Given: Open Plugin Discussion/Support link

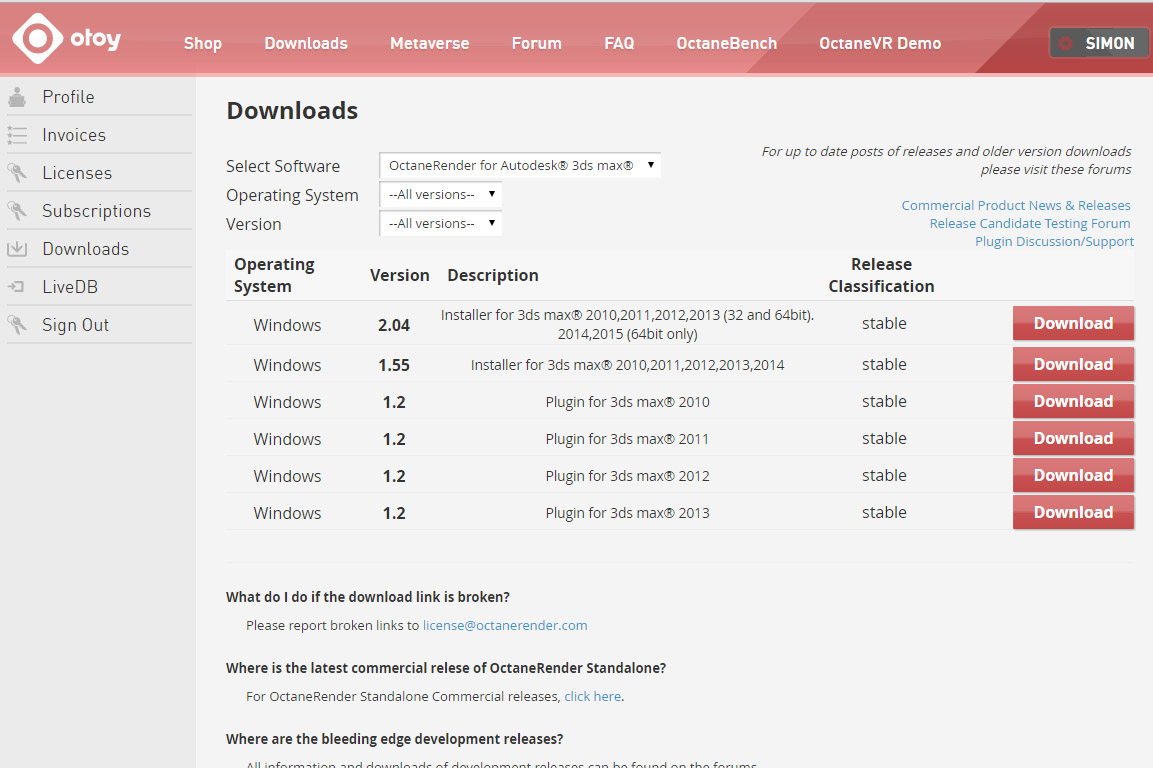Looking at the screenshot, I should (1054, 241).
